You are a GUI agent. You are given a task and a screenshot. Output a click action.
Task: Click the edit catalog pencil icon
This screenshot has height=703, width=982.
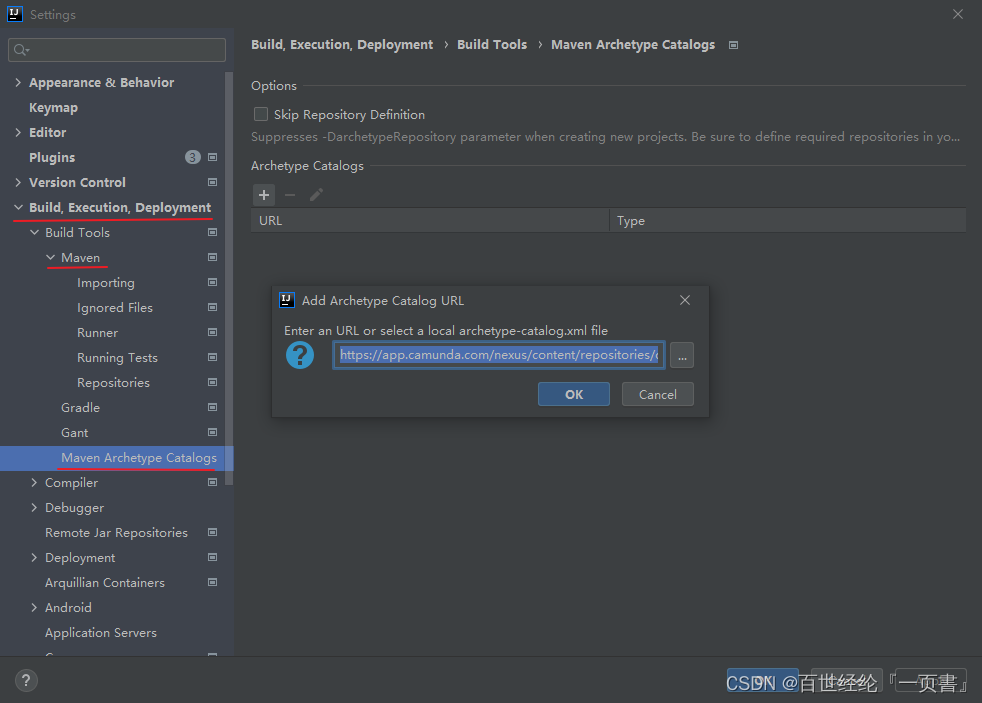click(x=316, y=195)
